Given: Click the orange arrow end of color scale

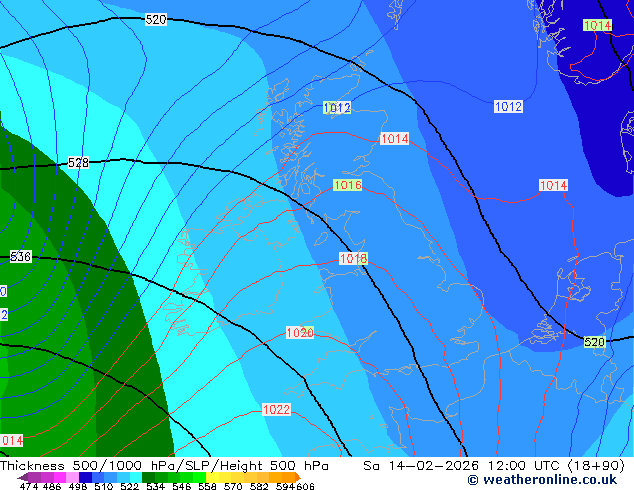Looking at the screenshot, I should [298, 477].
